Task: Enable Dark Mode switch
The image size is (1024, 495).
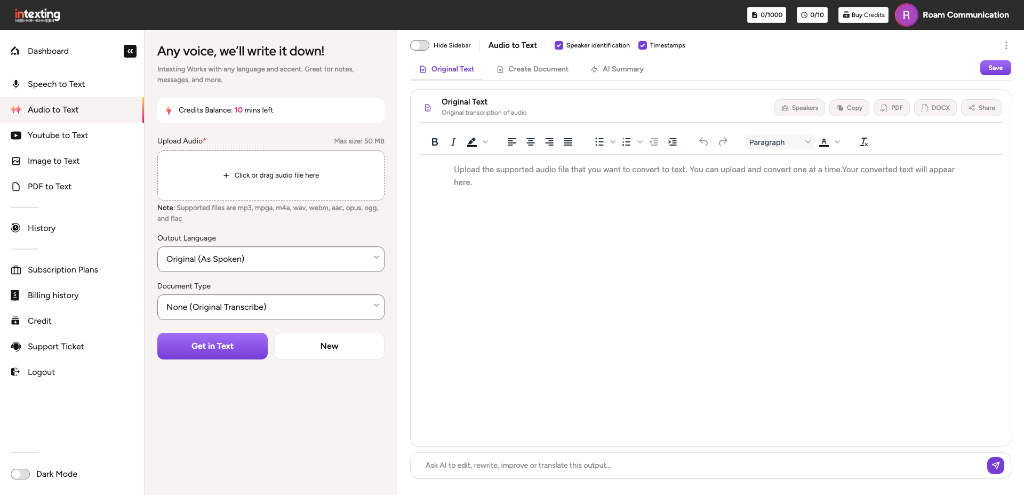Action: (x=20, y=474)
